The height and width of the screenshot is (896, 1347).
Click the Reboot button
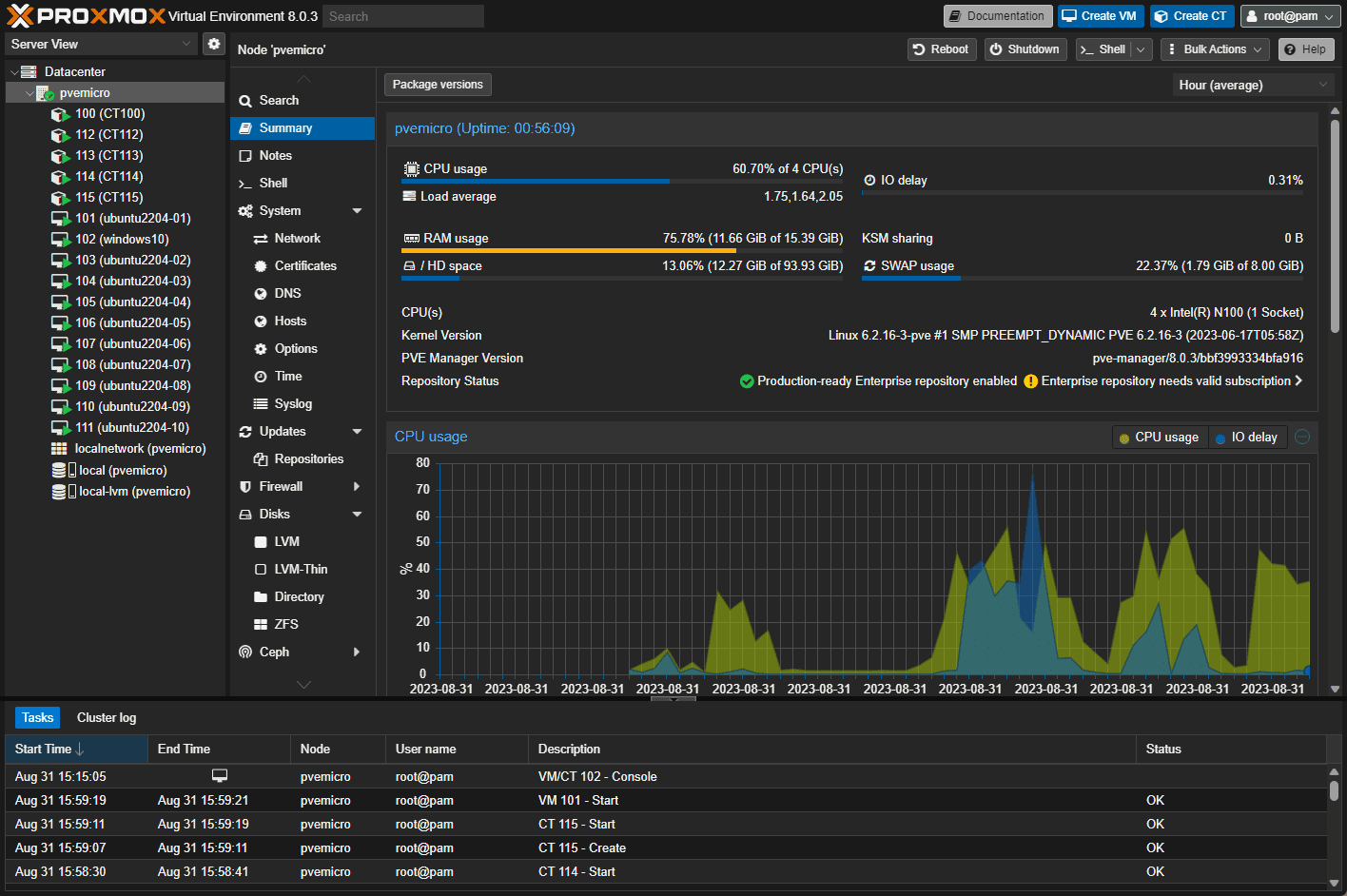pyautogui.click(x=940, y=49)
